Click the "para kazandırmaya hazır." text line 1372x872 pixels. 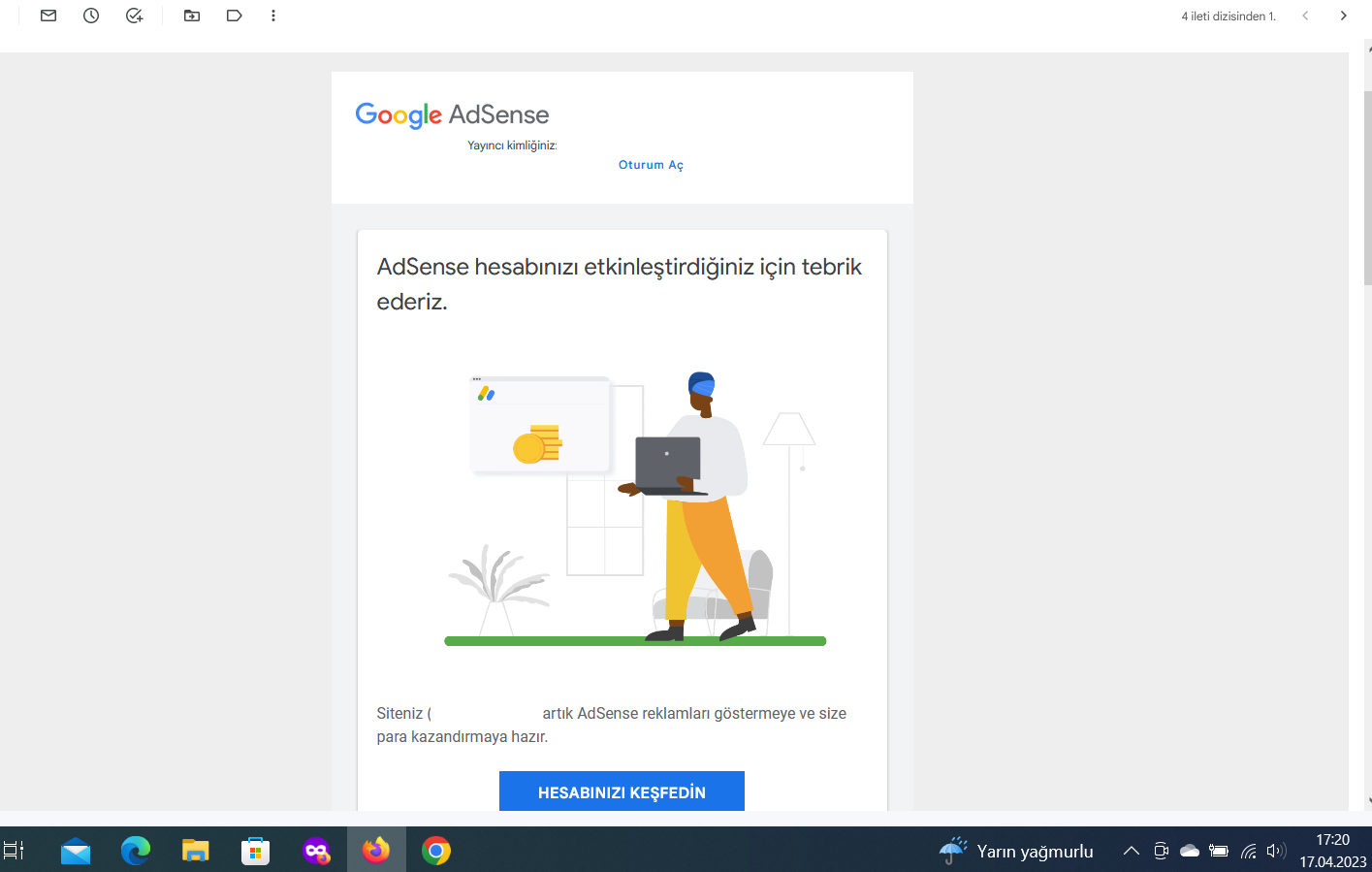463,737
